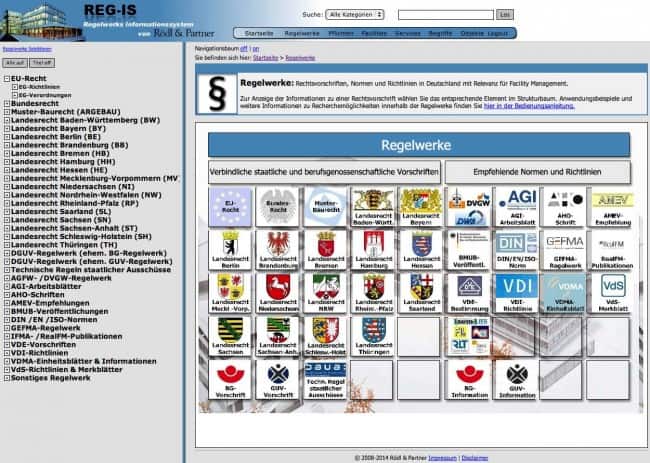
Task: Open the Disclaimer footer link
Action: [x=475, y=458]
